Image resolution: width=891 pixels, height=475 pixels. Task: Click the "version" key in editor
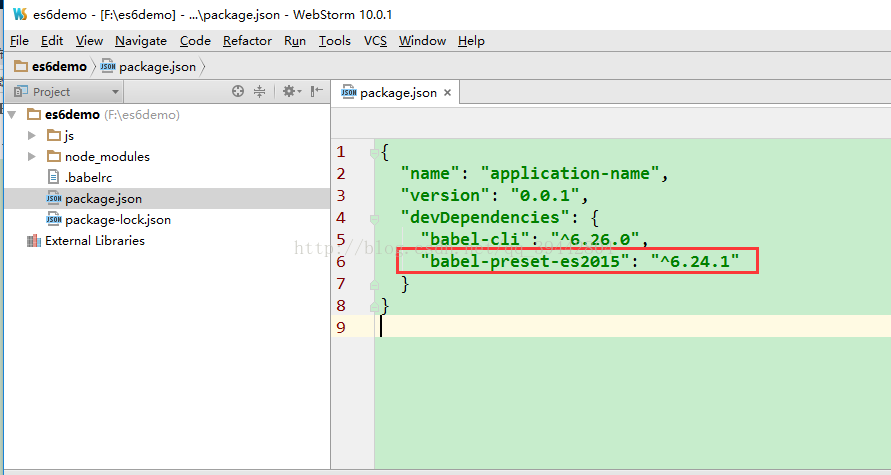pos(446,195)
